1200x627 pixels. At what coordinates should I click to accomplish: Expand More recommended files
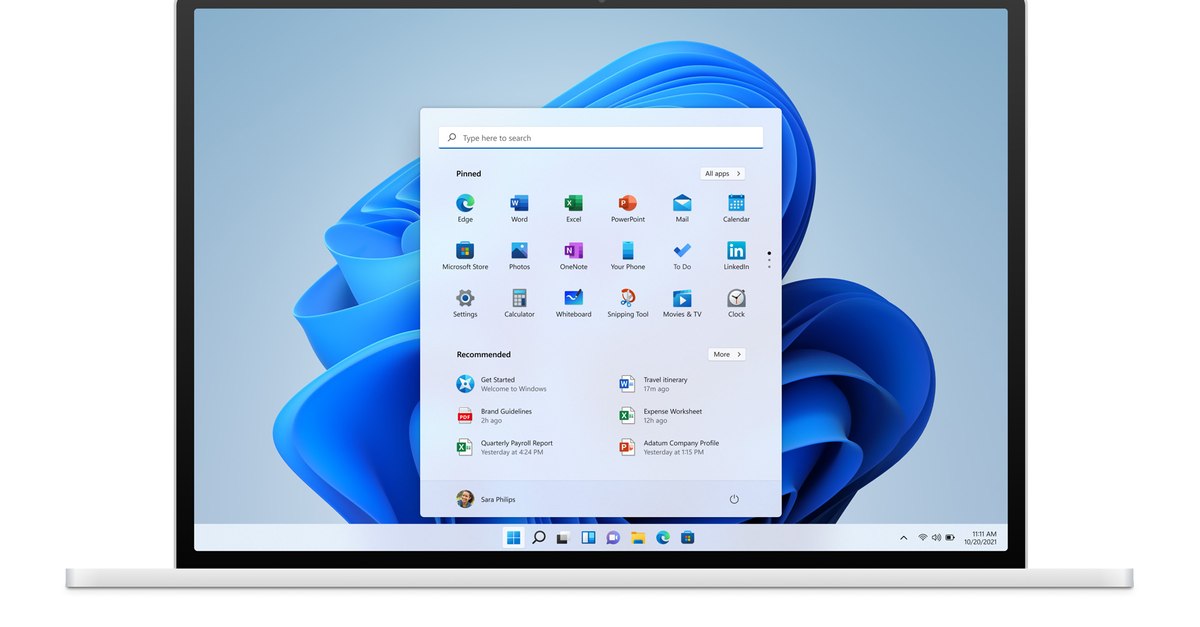[726, 354]
